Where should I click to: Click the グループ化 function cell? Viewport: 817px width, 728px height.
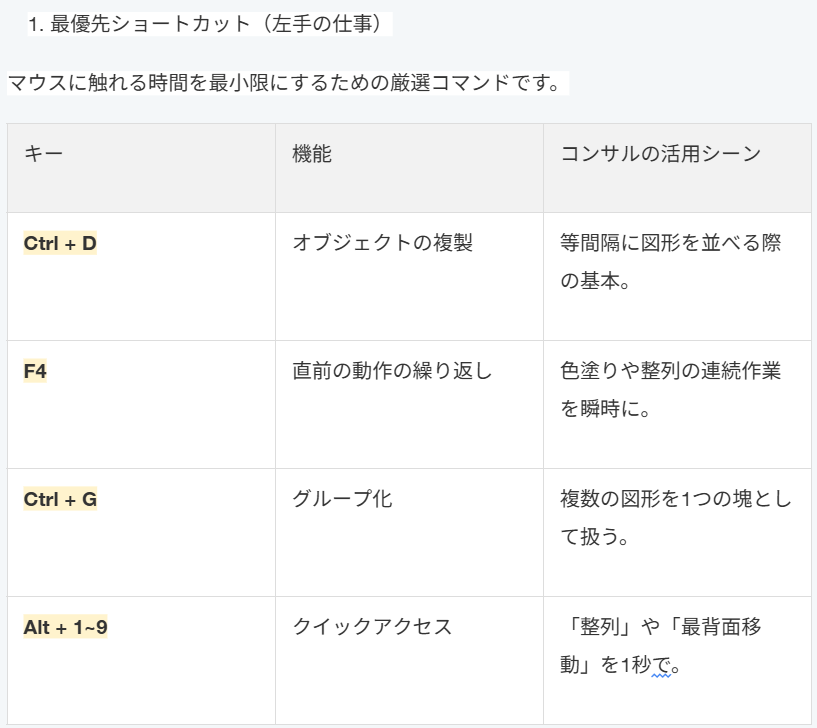click(342, 499)
